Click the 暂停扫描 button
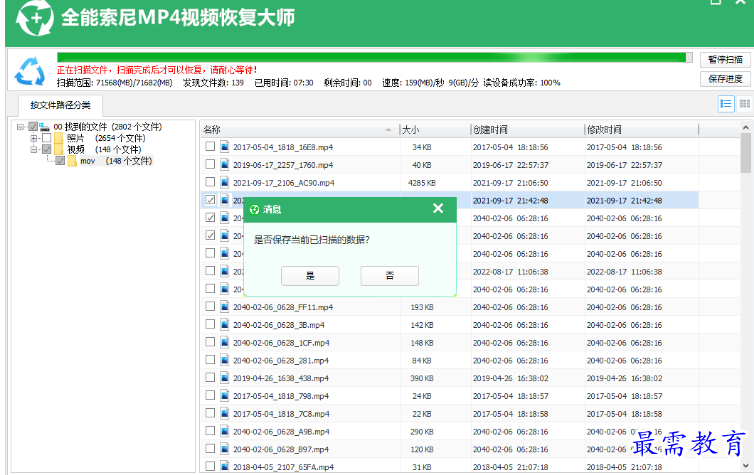 (725, 60)
